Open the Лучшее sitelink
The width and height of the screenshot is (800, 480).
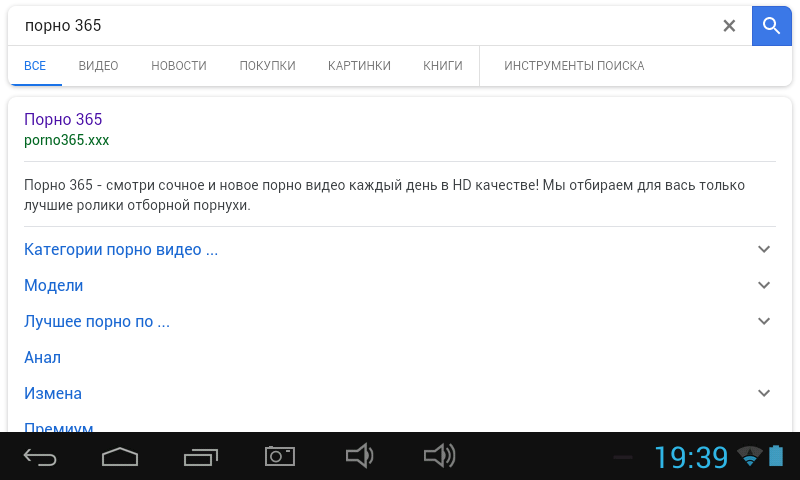click(97, 321)
